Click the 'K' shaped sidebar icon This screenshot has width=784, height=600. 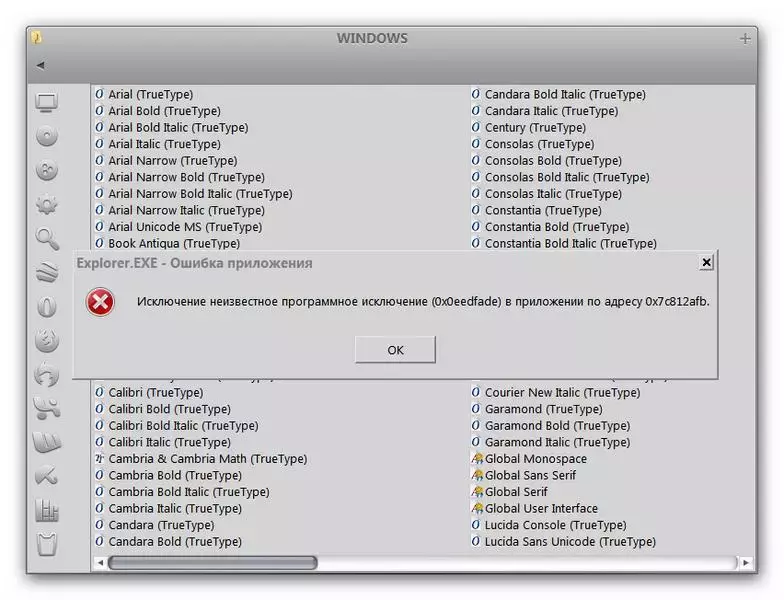pyautogui.click(x=46, y=476)
